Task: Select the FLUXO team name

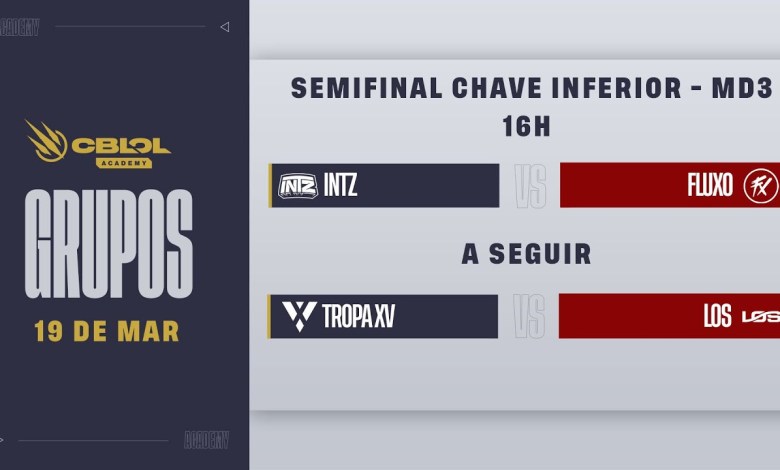Action: point(711,186)
